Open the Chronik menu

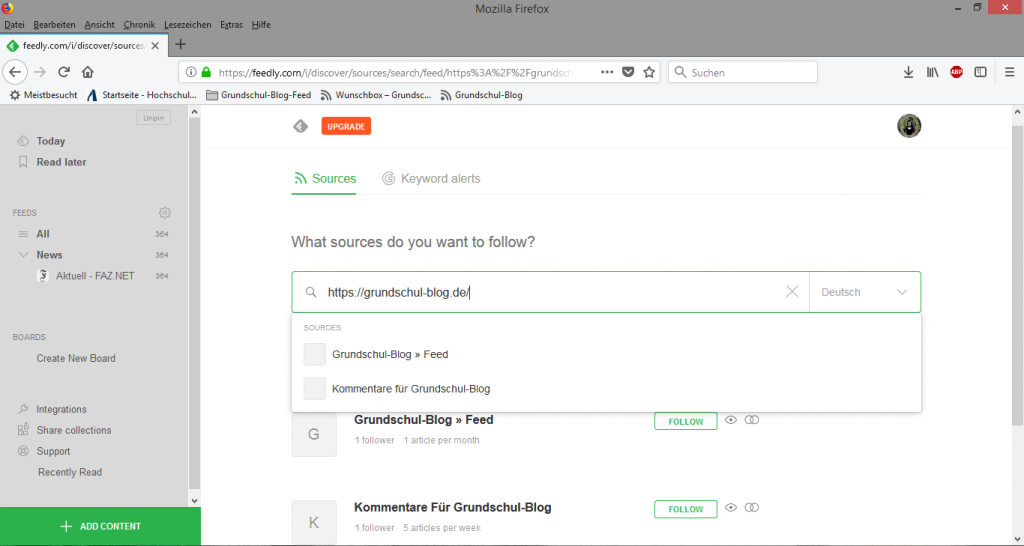coord(139,25)
